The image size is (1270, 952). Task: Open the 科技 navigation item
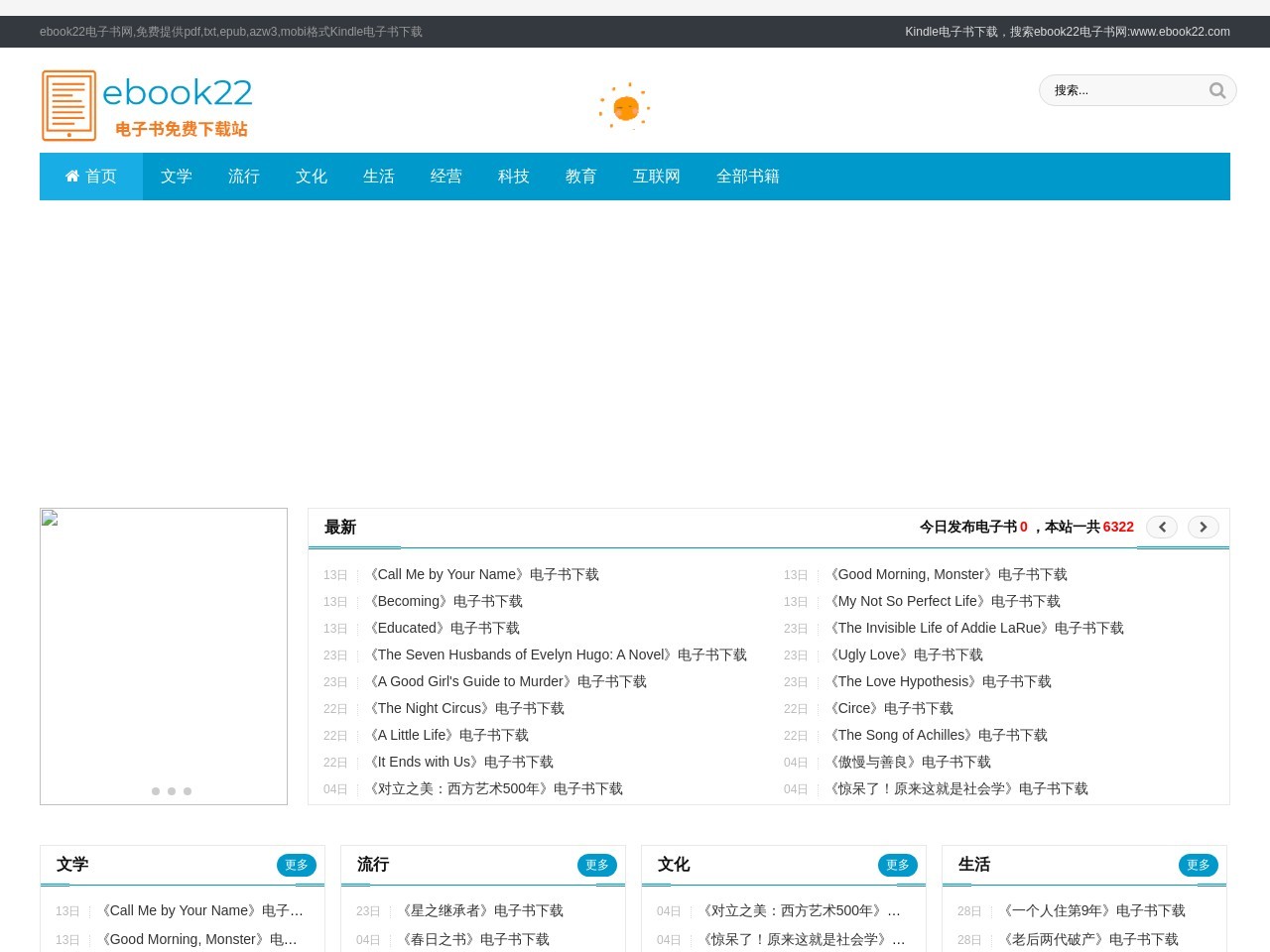[x=514, y=177]
